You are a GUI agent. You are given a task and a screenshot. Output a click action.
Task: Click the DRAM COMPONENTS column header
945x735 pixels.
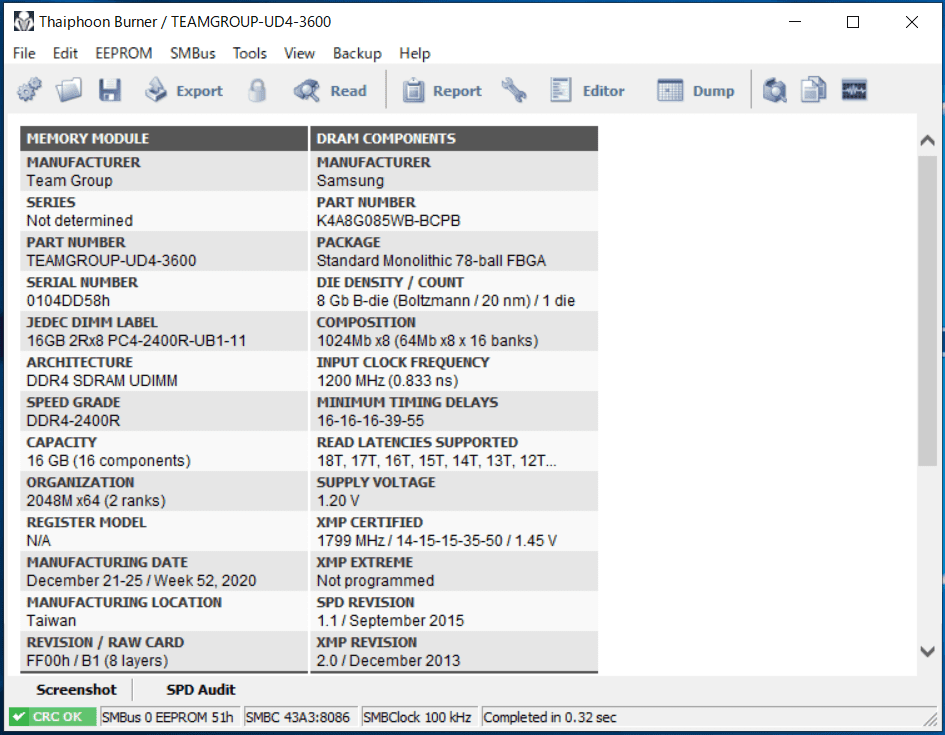tap(454, 139)
